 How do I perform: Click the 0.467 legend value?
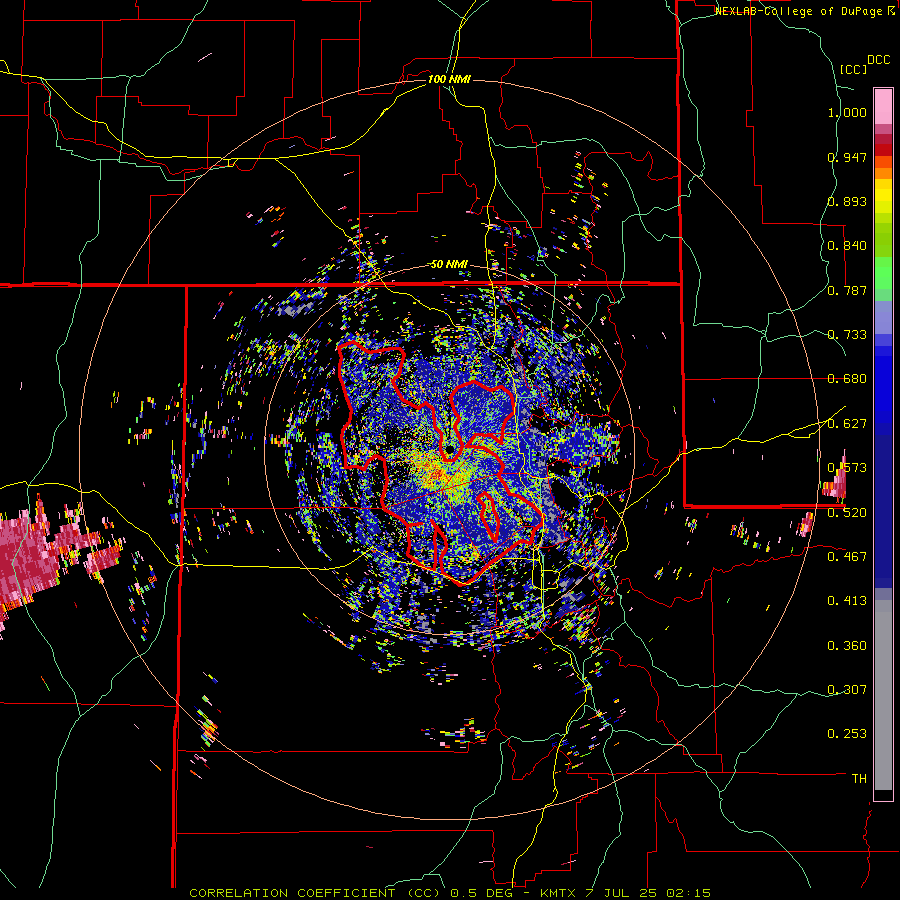point(847,556)
